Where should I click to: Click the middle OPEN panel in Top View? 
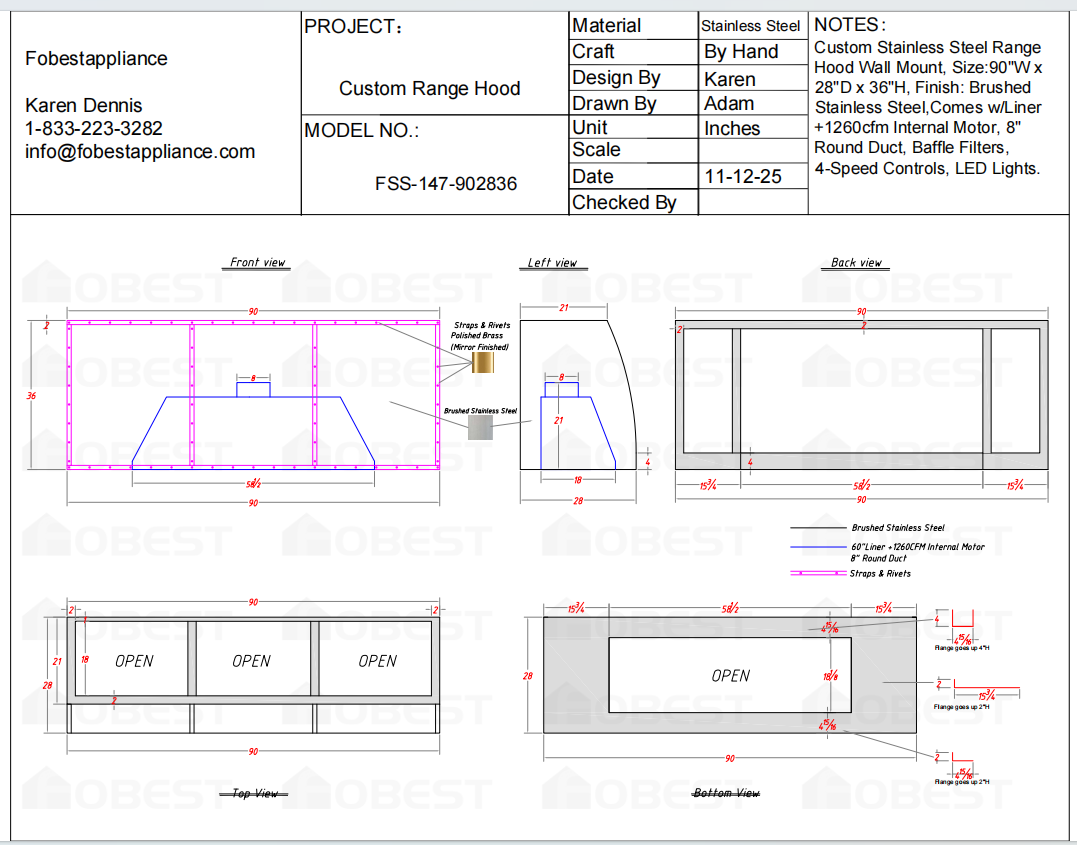pos(251,660)
